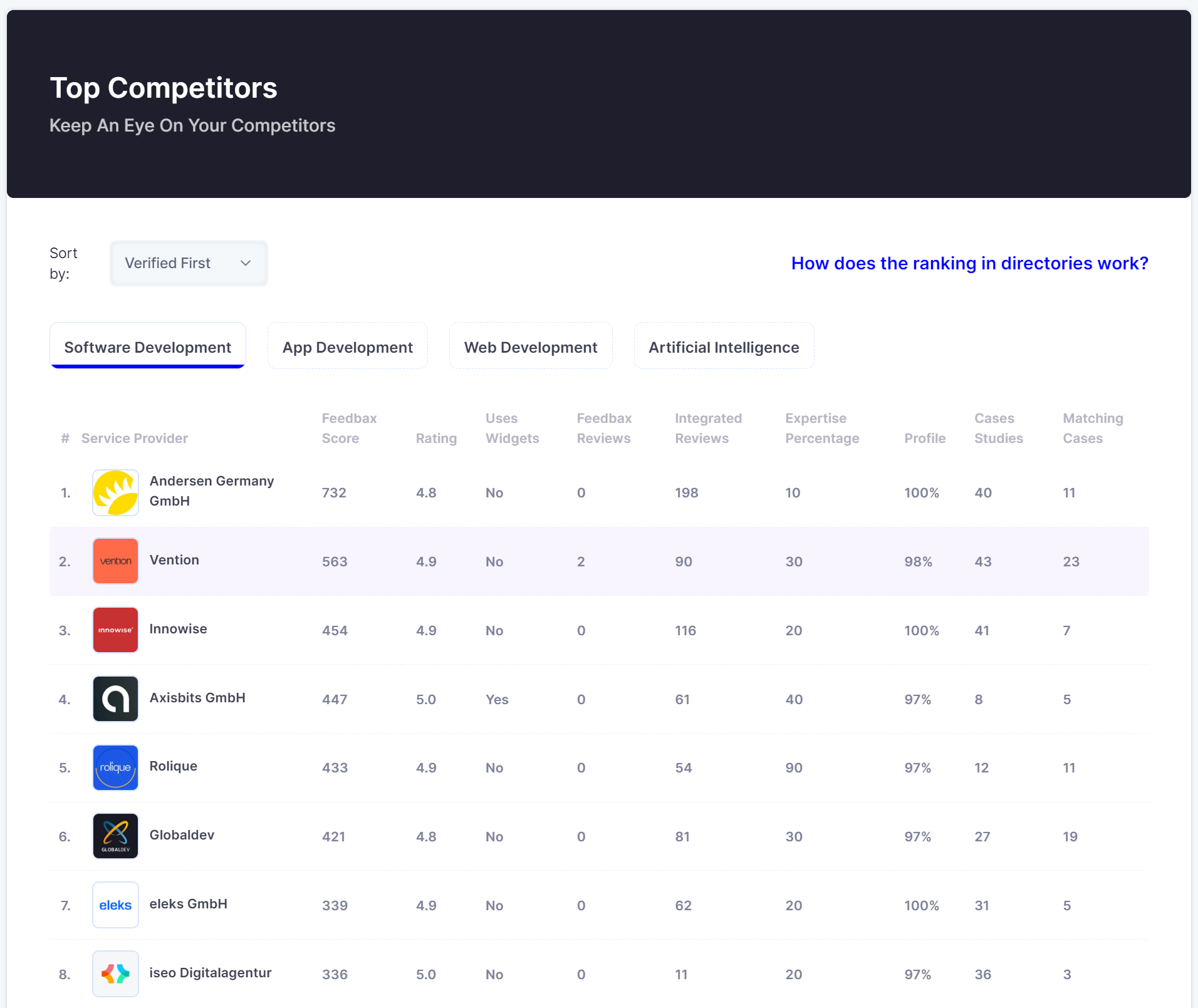
Task: Click the Rating column header
Action: click(436, 439)
